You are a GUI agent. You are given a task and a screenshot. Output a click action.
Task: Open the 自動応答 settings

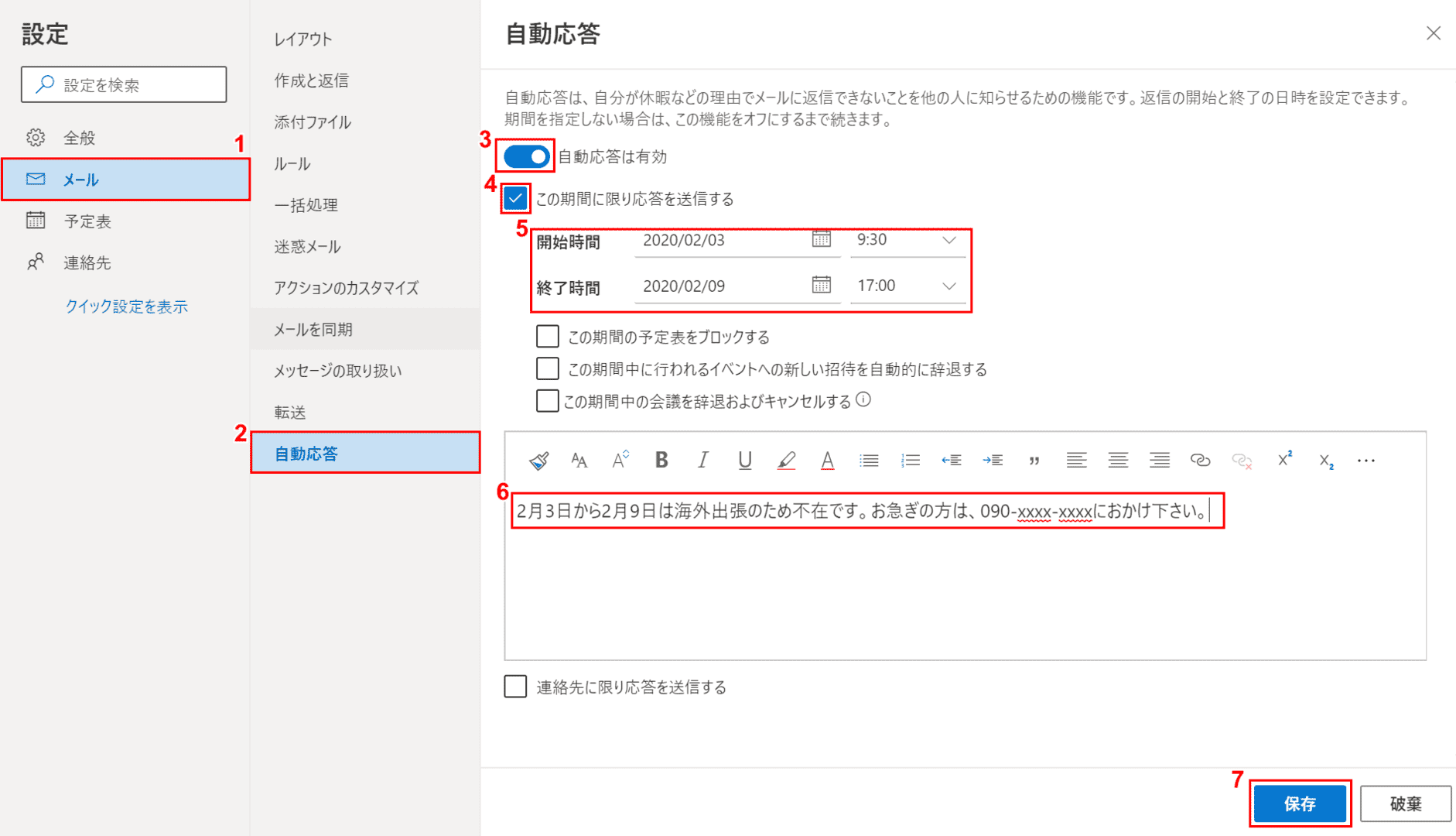click(x=365, y=454)
